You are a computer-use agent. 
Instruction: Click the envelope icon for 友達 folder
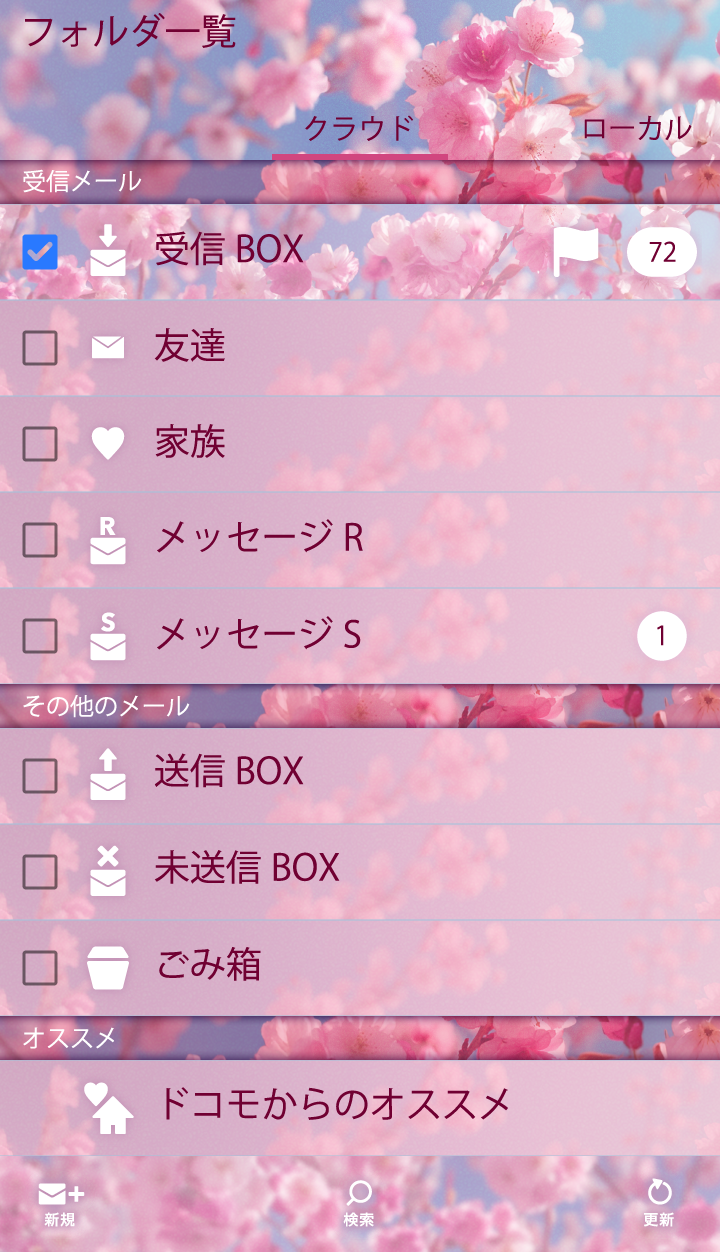coord(108,347)
